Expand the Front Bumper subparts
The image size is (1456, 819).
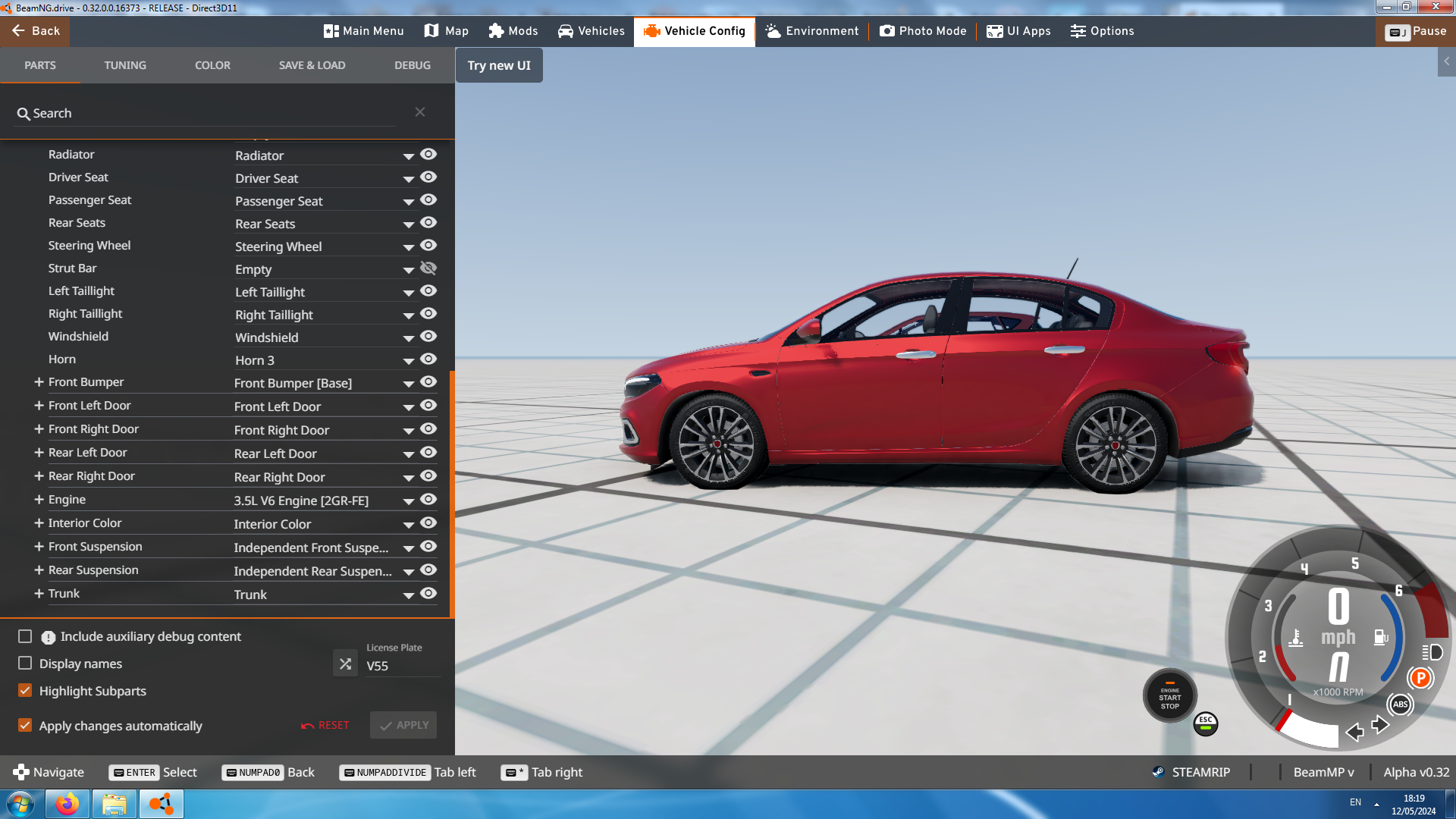pyautogui.click(x=39, y=382)
